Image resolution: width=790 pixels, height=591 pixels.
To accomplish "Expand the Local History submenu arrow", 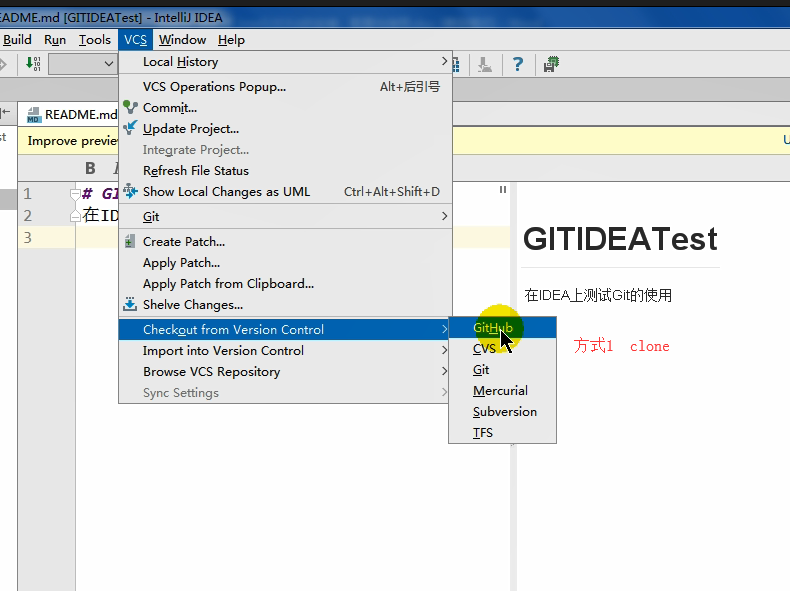I will 444,61.
